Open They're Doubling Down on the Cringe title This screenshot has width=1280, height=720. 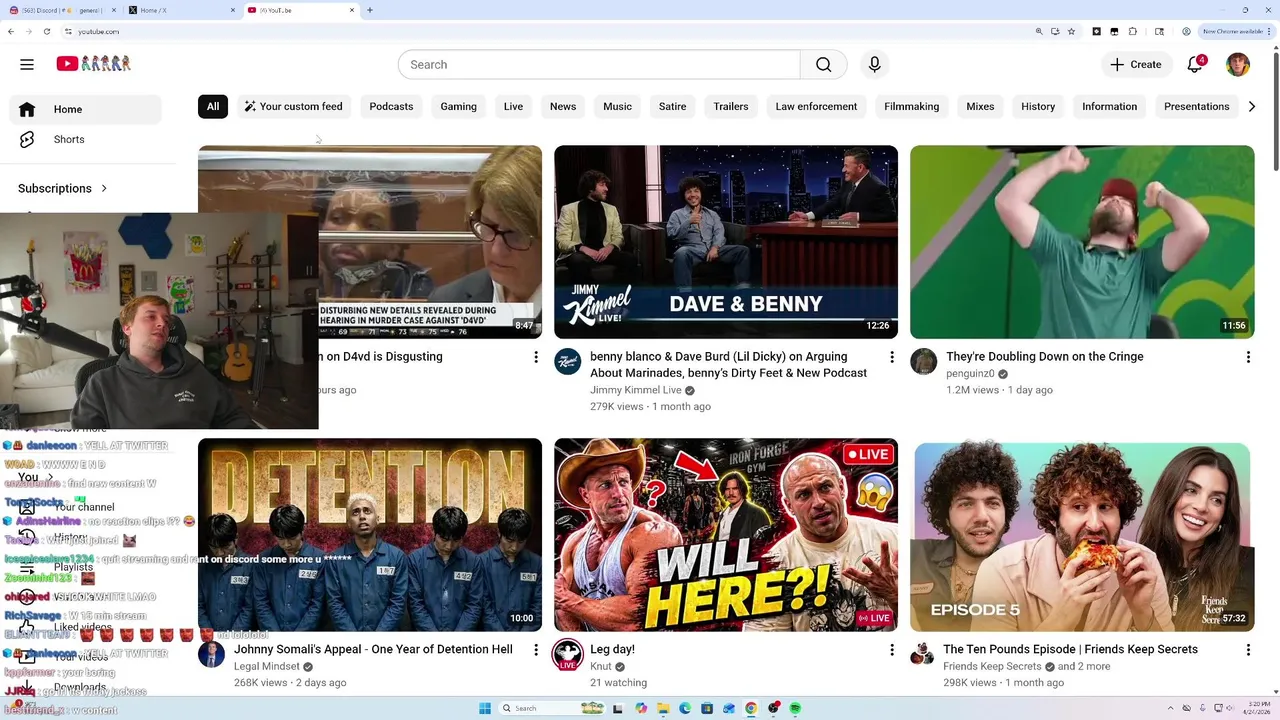(x=1045, y=356)
